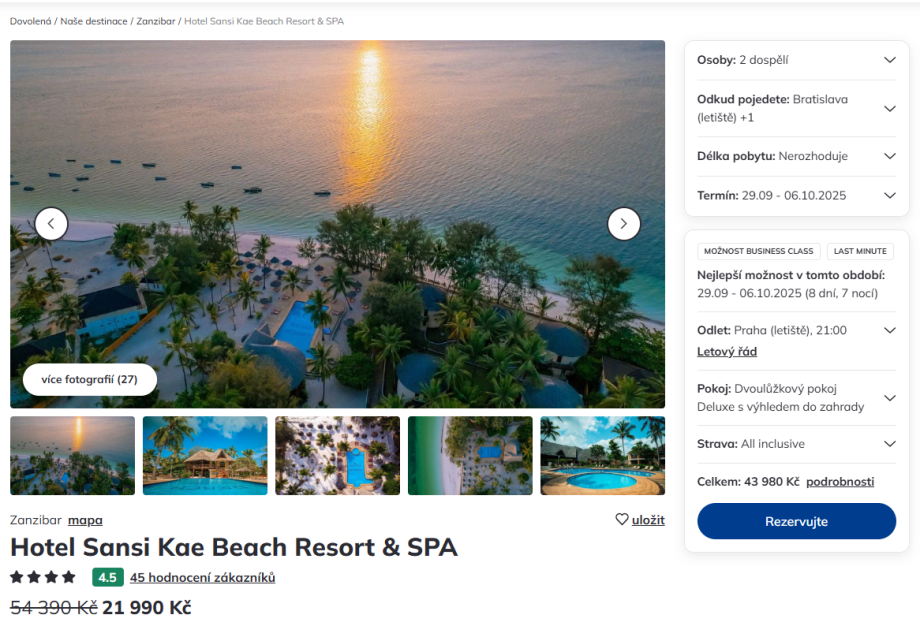Click the hotel star rating icons
This screenshot has height=626, width=920.
[x=43, y=577]
